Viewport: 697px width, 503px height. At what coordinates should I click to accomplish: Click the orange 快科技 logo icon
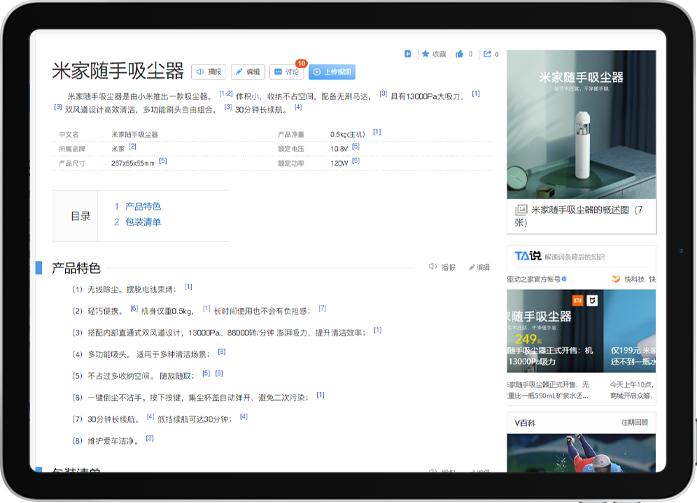(616, 279)
